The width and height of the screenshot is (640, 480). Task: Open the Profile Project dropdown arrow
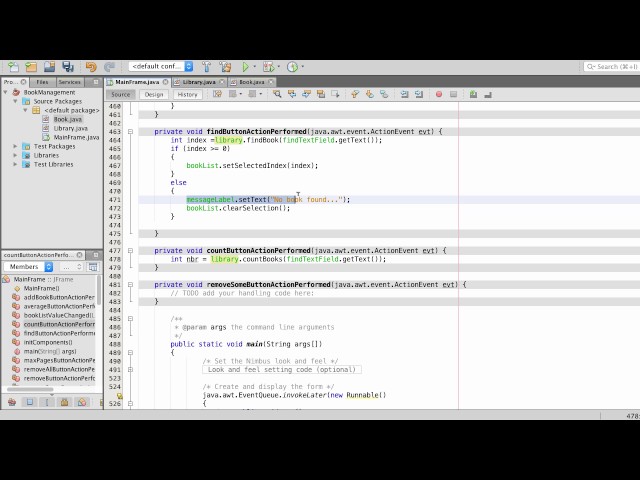tap(302, 67)
